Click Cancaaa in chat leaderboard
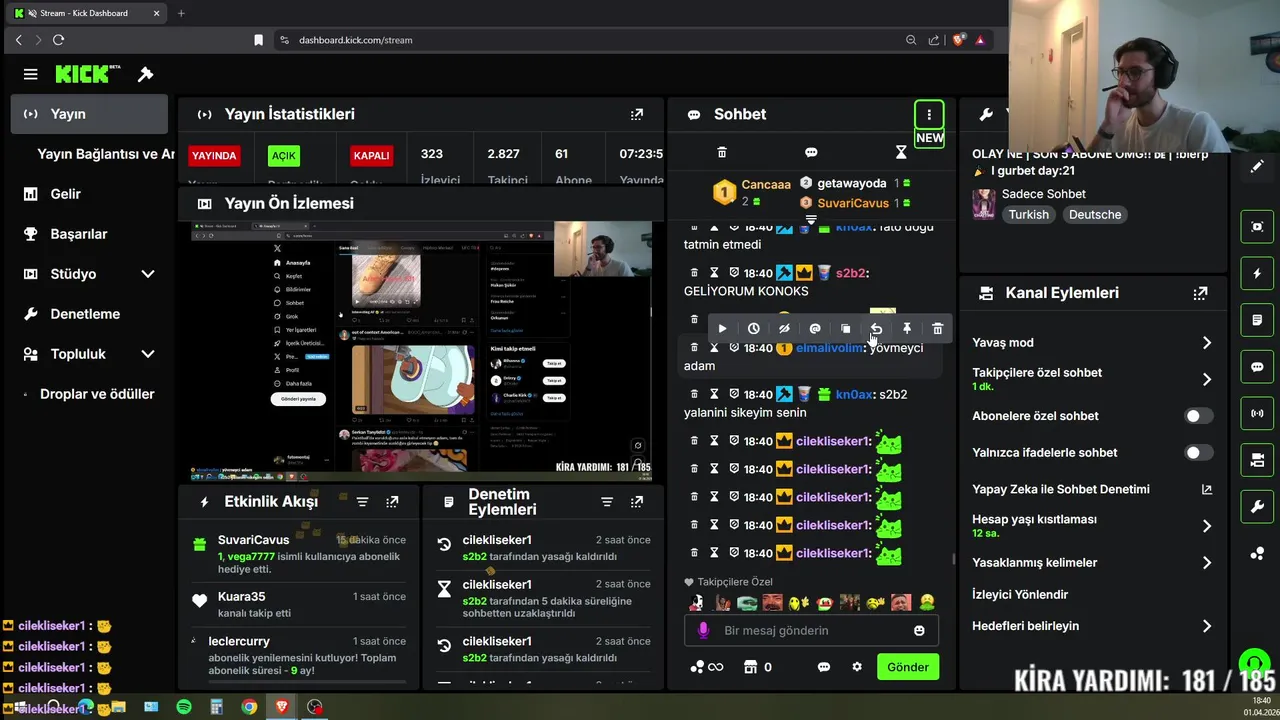This screenshot has width=1280, height=720. point(766,184)
